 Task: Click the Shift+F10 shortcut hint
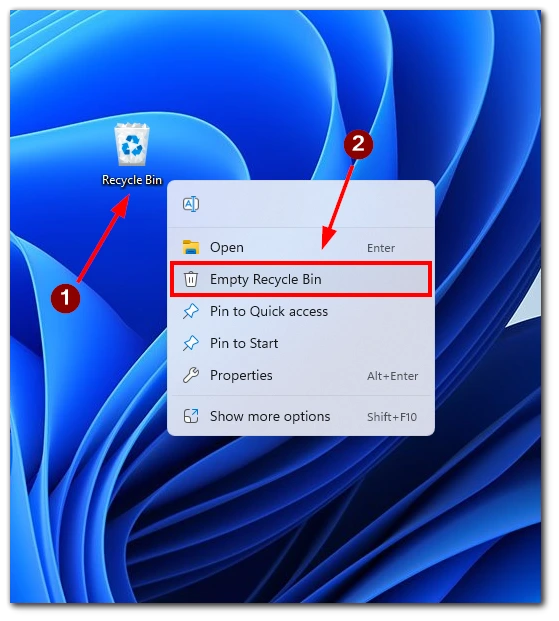coord(392,417)
